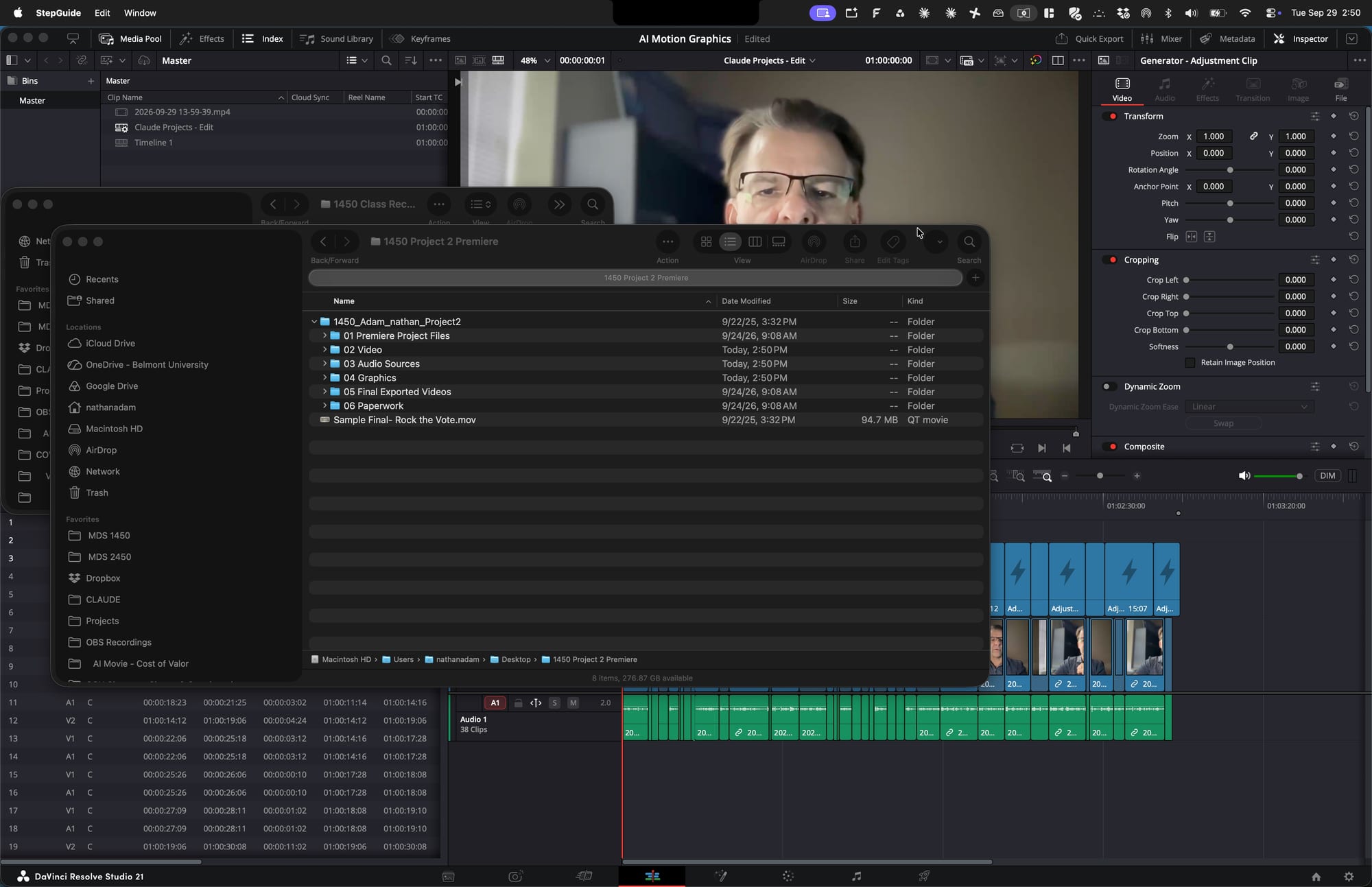This screenshot has width=1372, height=887.
Task: Open the Finder Action menu button
Action: 667,241
